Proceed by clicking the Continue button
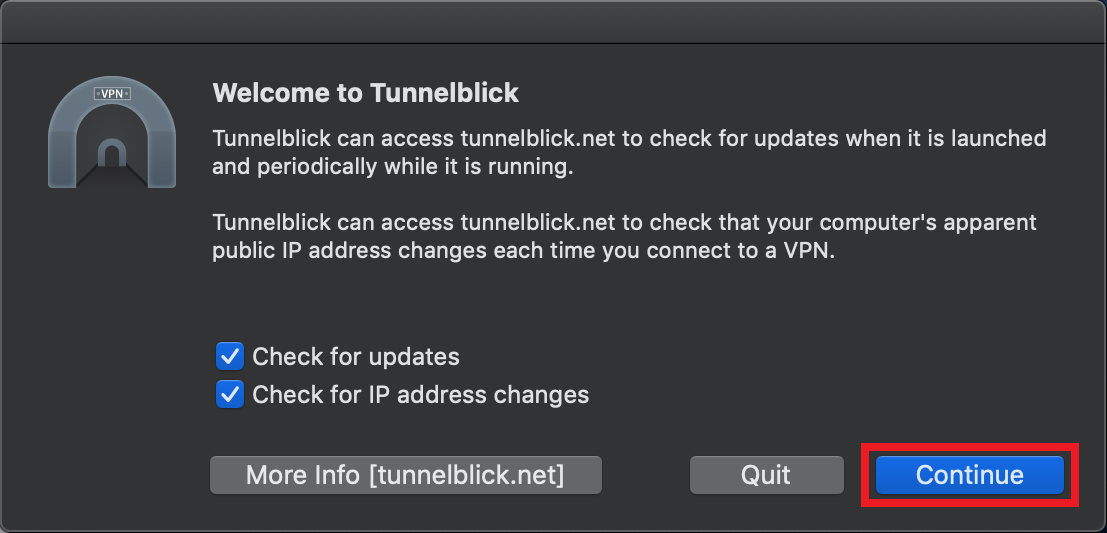The image size is (1107, 533). point(970,475)
